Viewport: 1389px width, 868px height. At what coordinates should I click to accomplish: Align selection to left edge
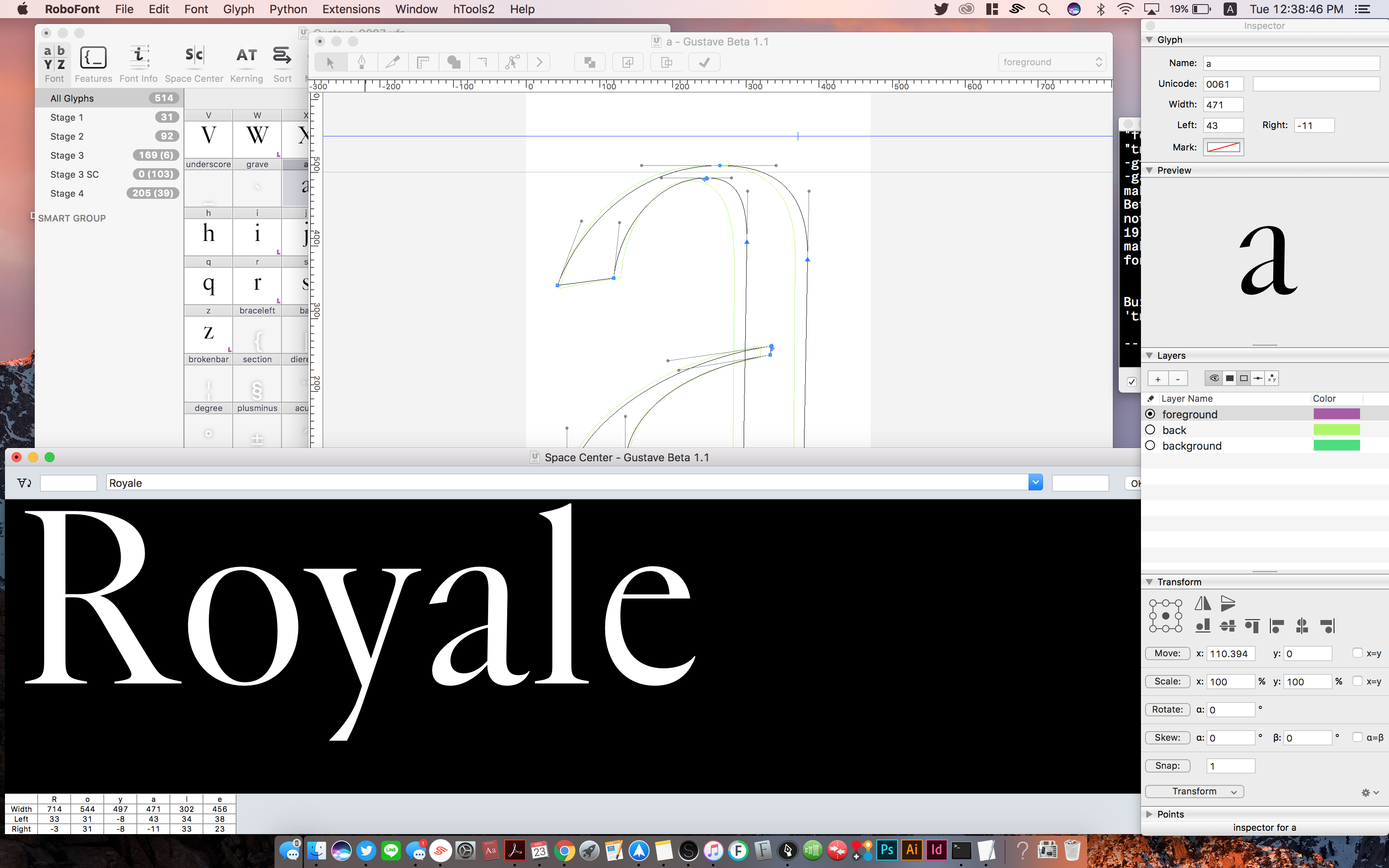tap(1277, 626)
